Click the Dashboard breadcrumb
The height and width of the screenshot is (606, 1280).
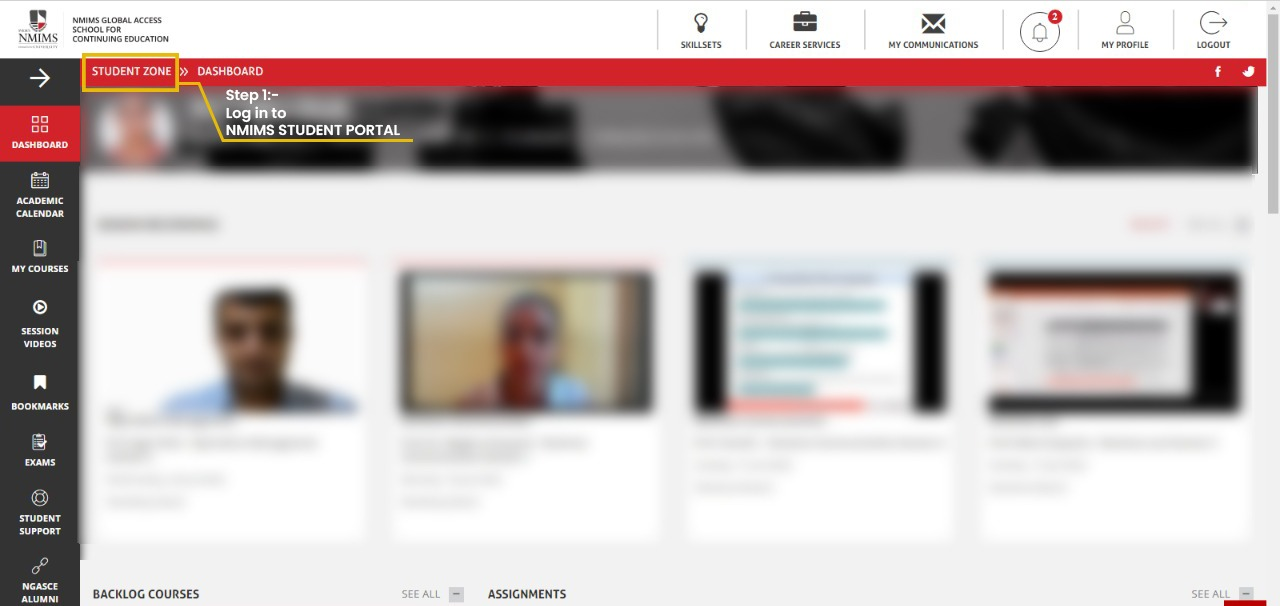[230, 71]
